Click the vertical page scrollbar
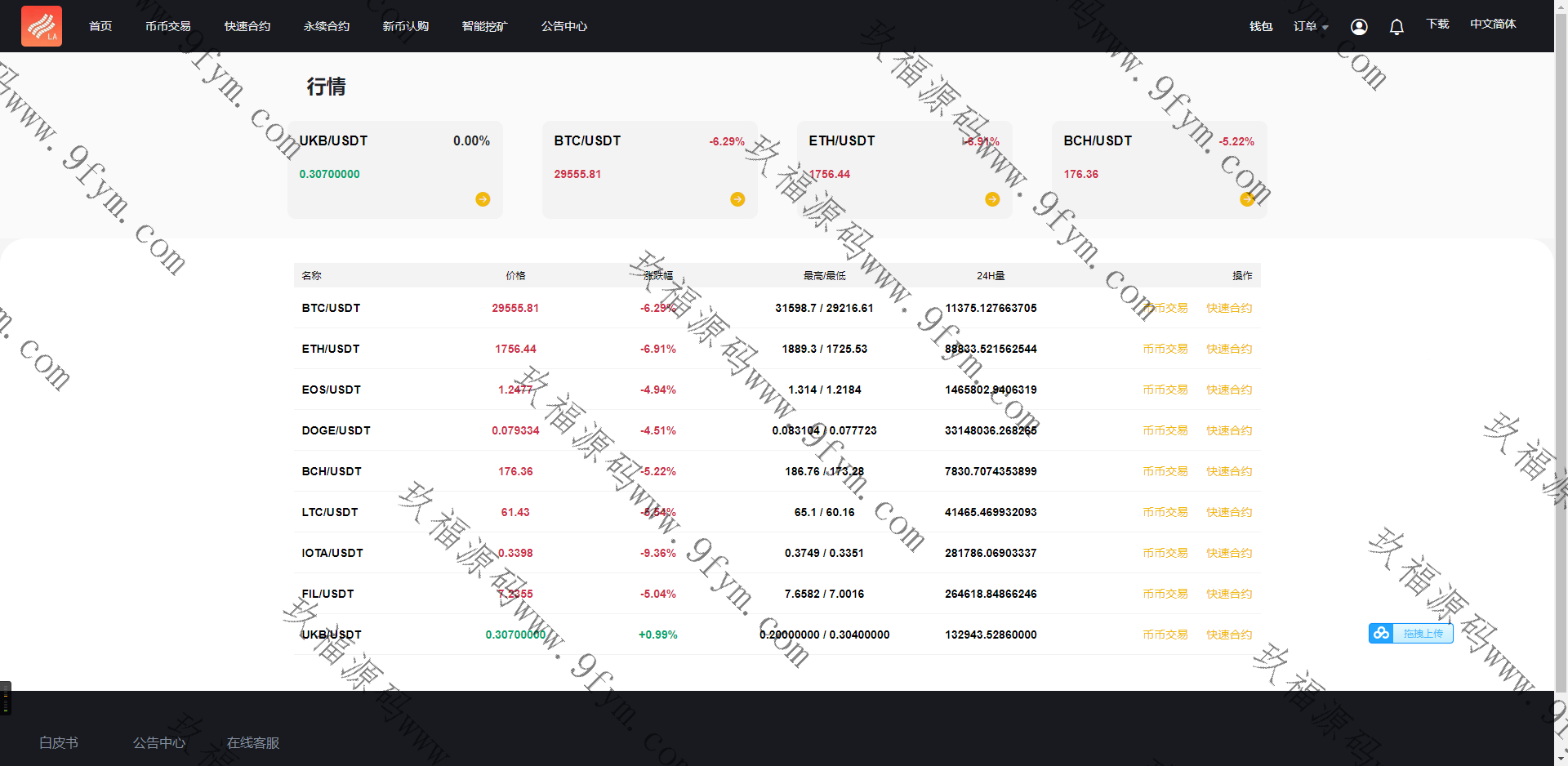The image size is (1568, 766). [1561, 327]
